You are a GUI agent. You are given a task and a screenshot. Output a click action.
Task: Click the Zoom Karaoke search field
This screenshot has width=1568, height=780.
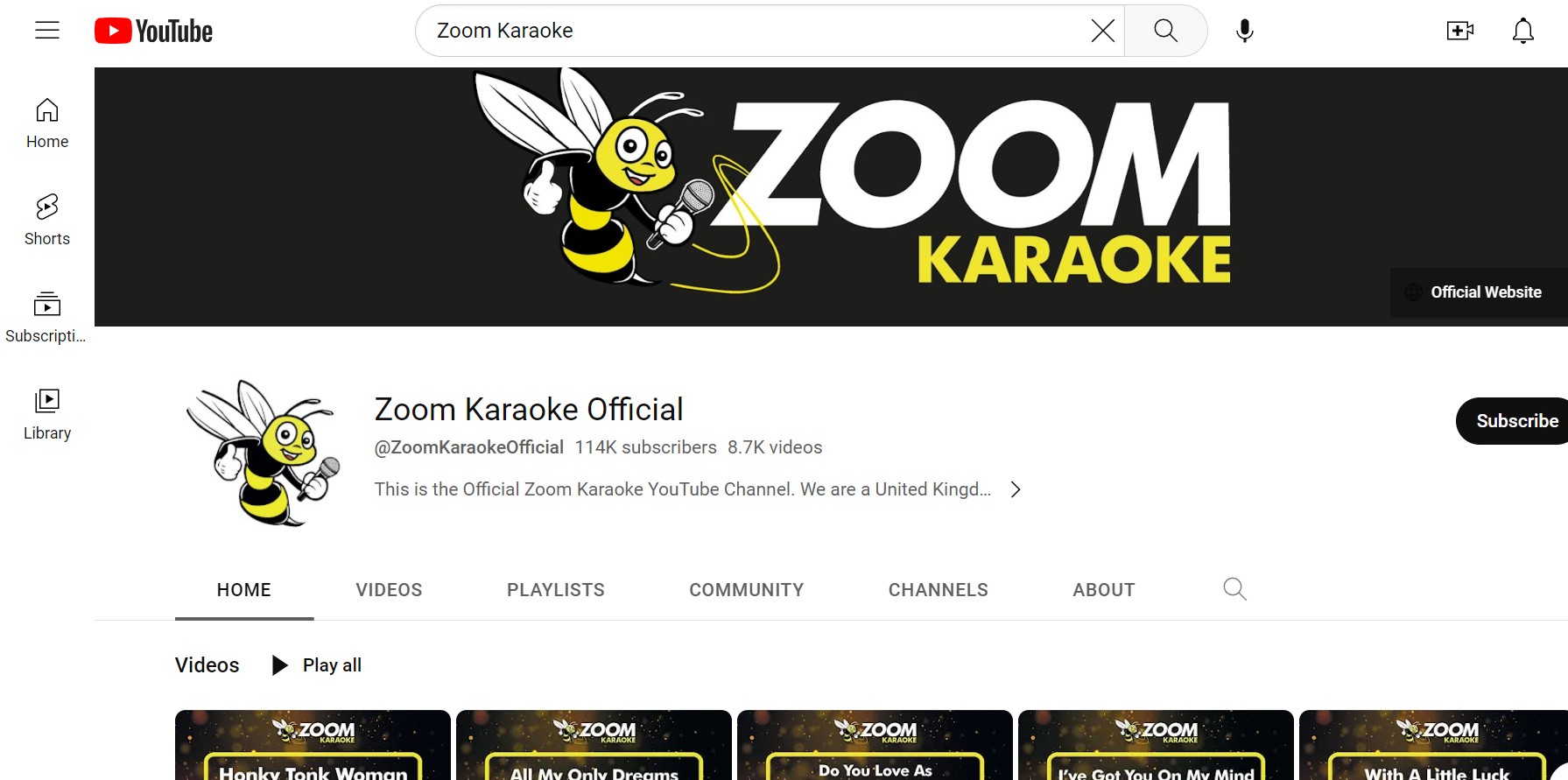point(757,31)
